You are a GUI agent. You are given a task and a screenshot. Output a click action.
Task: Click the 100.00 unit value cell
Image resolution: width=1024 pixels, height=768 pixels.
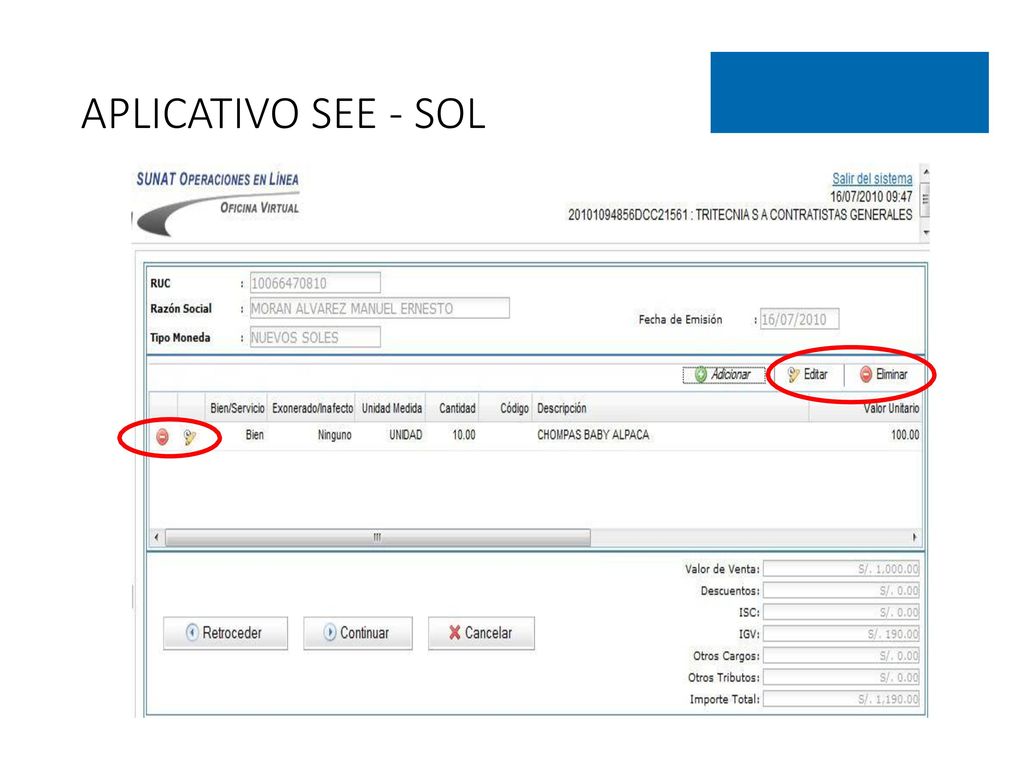point(905,435)
